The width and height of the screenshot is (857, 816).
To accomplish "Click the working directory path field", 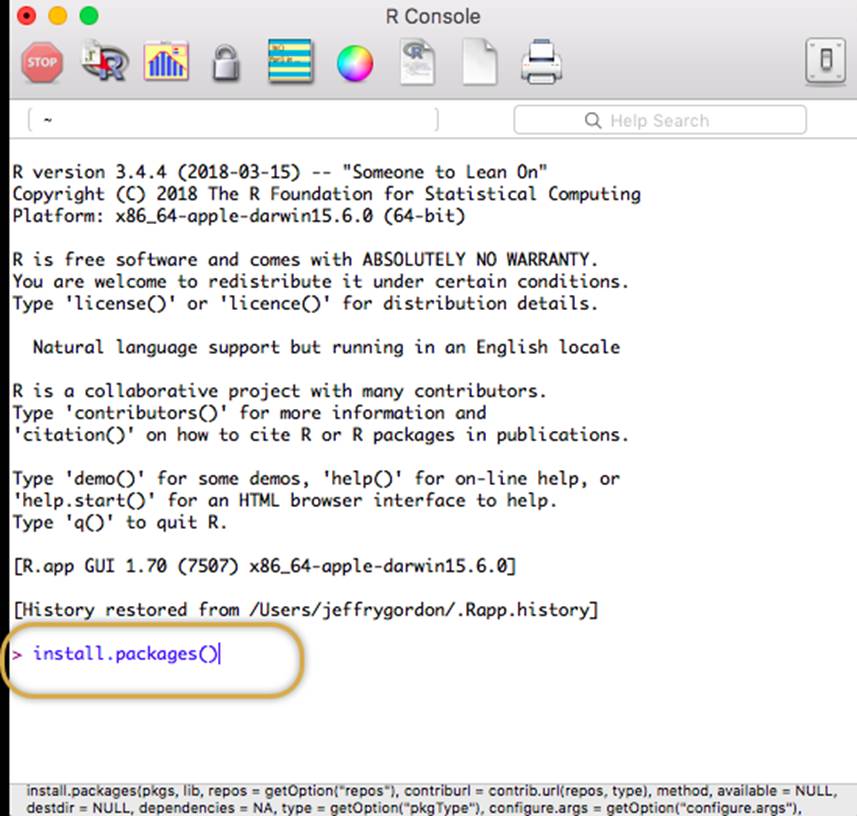I will tap(232, 121).
